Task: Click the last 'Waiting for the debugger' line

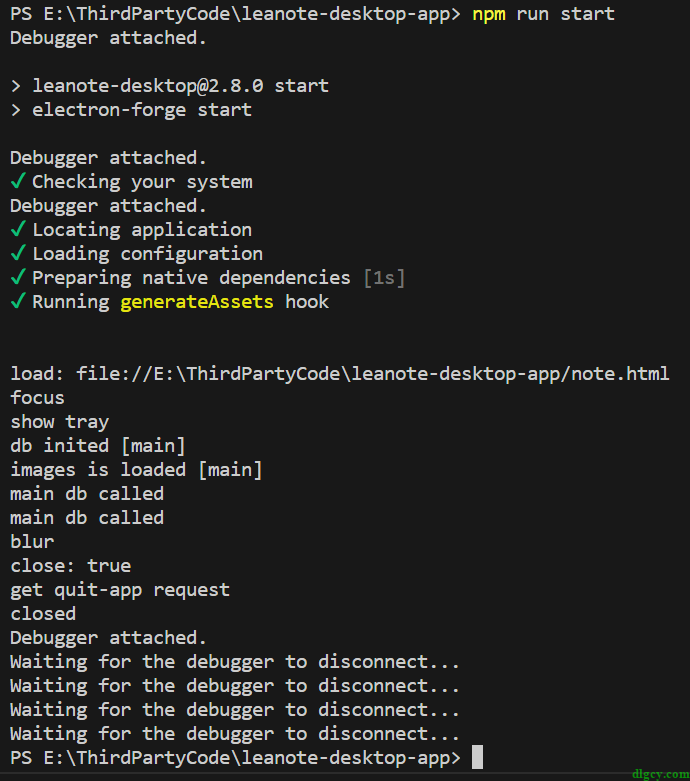Action: pyautogui.click(x=235, y=734)
